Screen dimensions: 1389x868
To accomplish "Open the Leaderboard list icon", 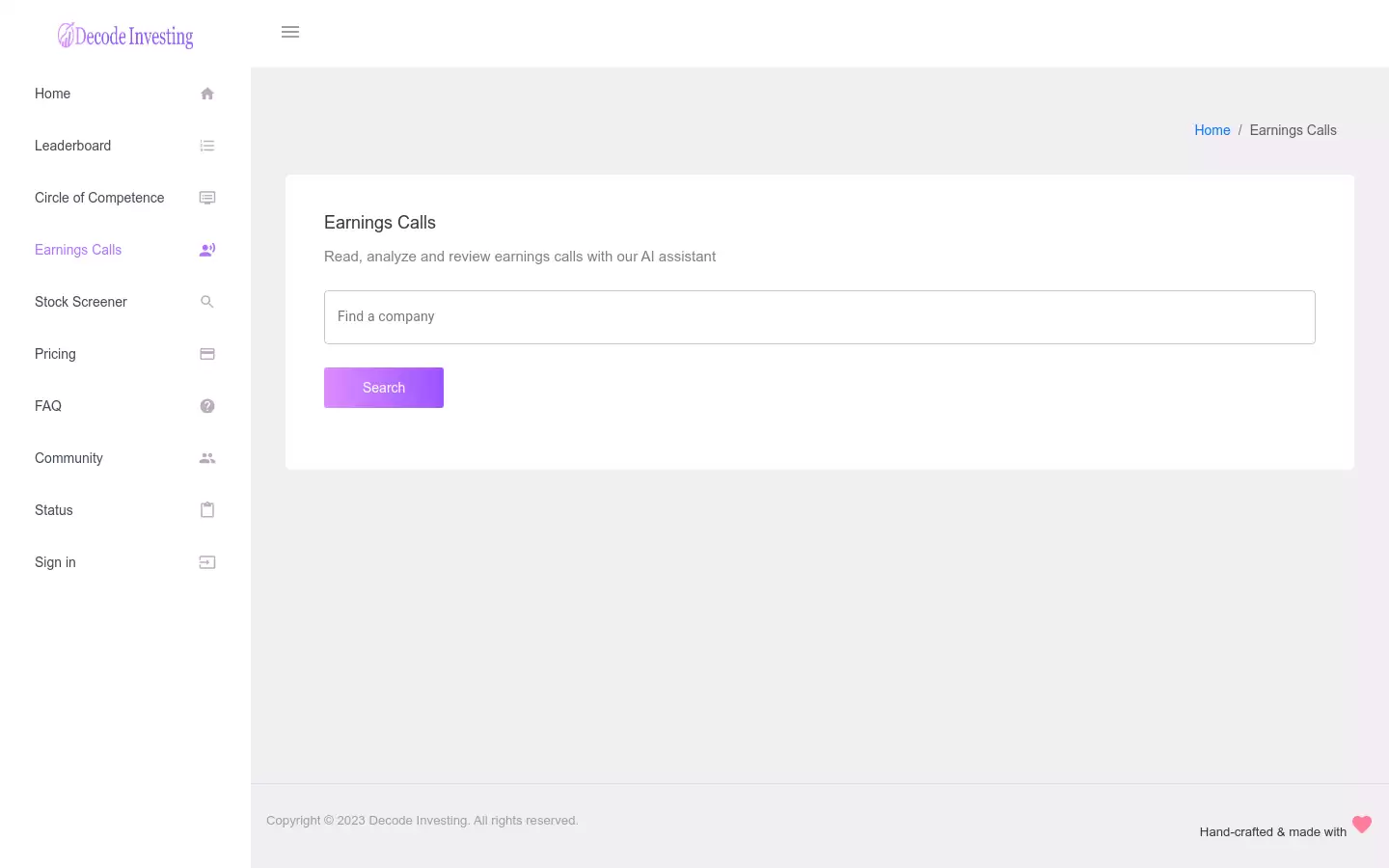I will pos(207,146).
